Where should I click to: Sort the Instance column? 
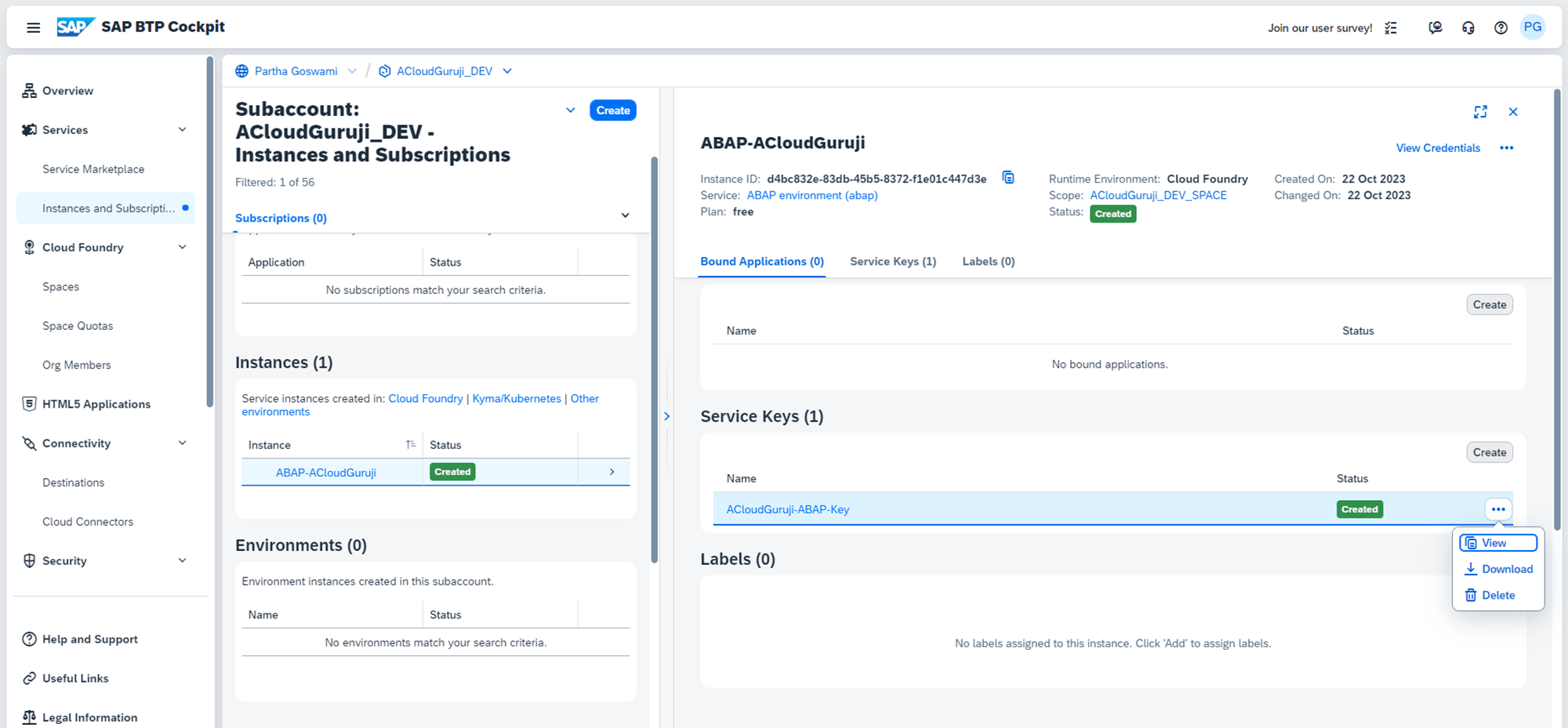point(410,444)
